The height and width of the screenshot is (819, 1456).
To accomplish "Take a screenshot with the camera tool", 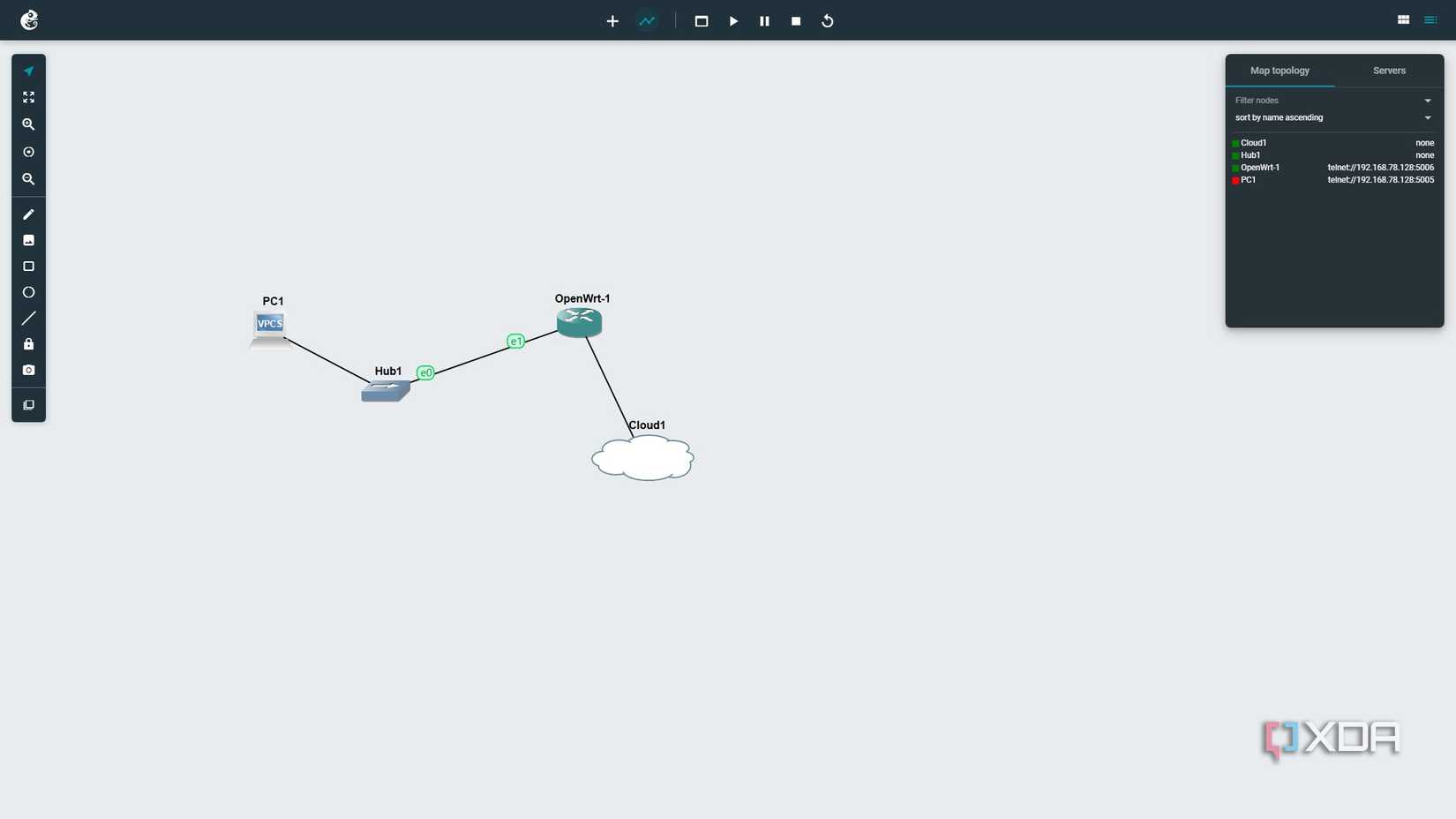I will [x=28, y=370].
